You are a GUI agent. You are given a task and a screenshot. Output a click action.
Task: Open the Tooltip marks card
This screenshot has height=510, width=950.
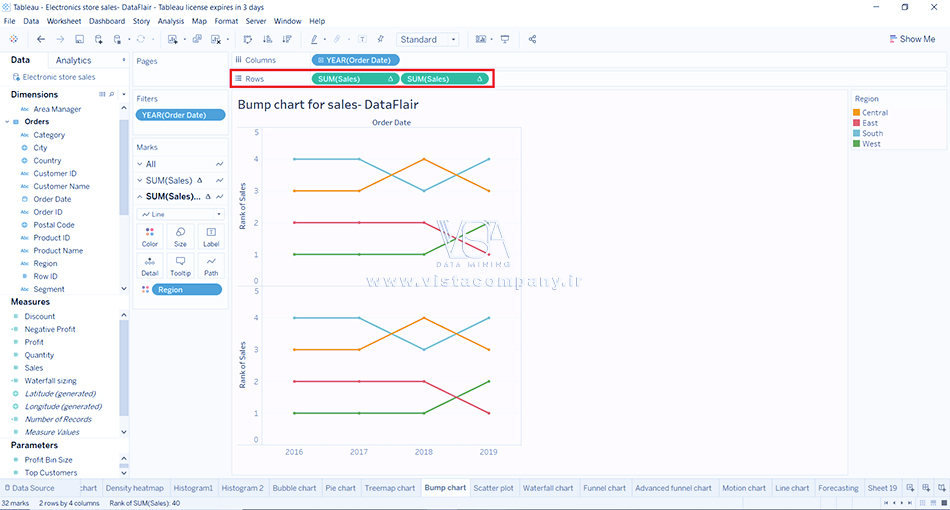(x=180, y=265)
